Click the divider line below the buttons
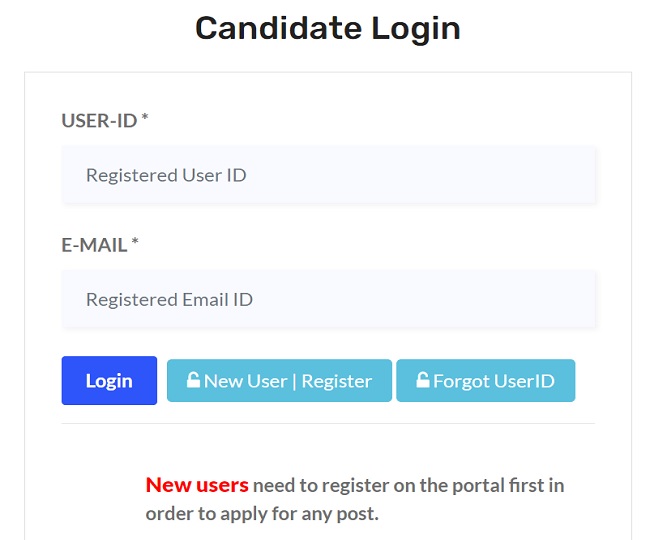This screenshot has width=650, height=540. pyautogui.click(x=328, y=423)
